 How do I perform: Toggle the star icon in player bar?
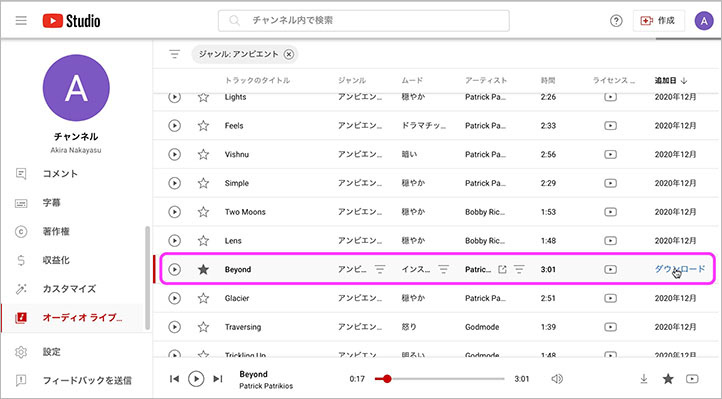point(668,379)
